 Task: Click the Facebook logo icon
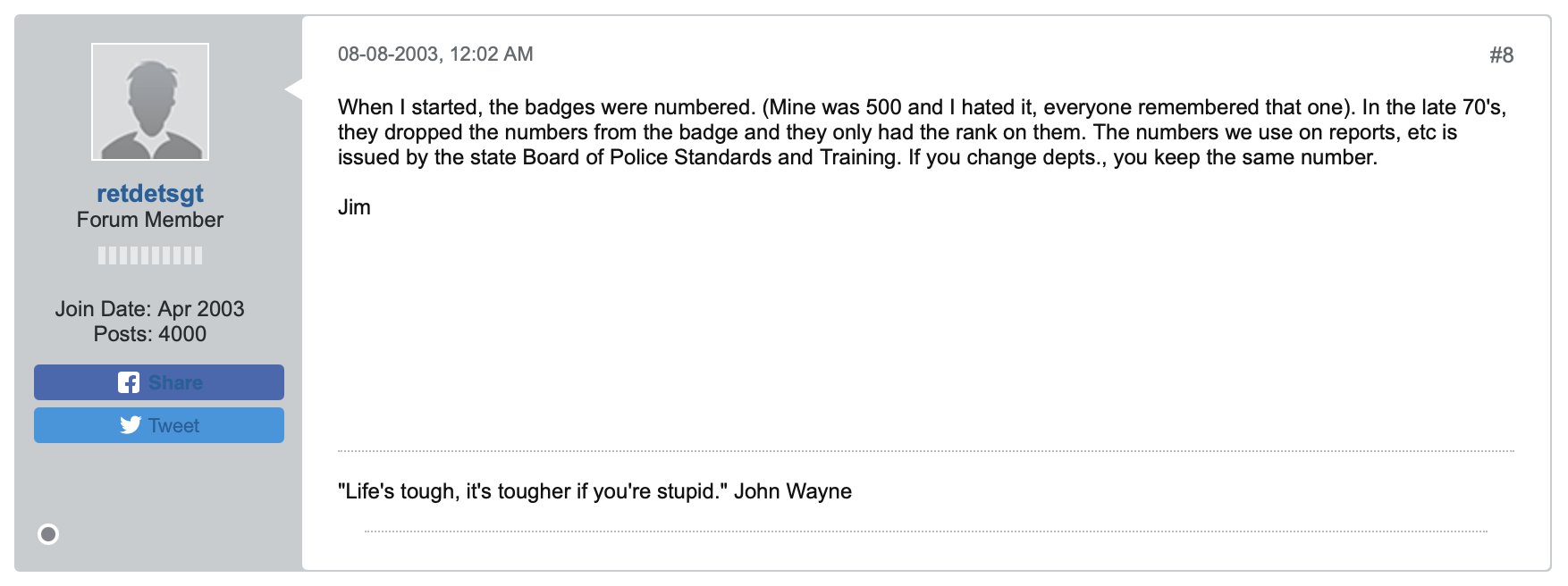coord(129,382)
